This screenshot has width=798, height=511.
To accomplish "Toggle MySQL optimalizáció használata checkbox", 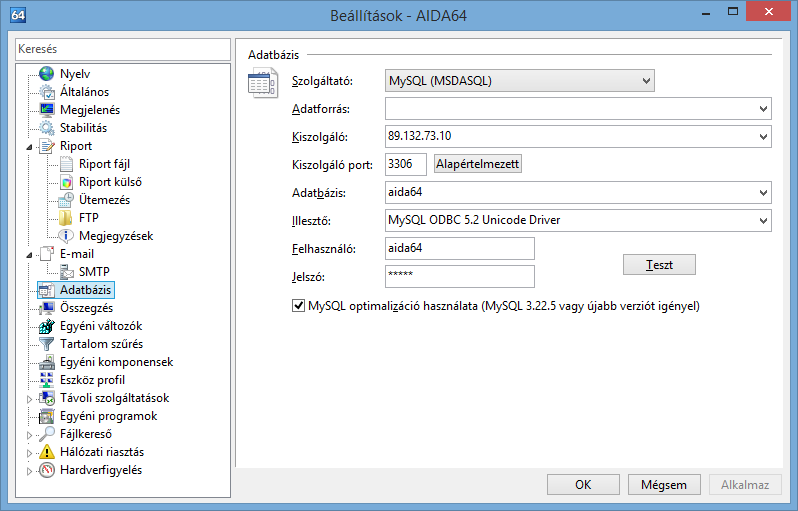I will [298, 306].
